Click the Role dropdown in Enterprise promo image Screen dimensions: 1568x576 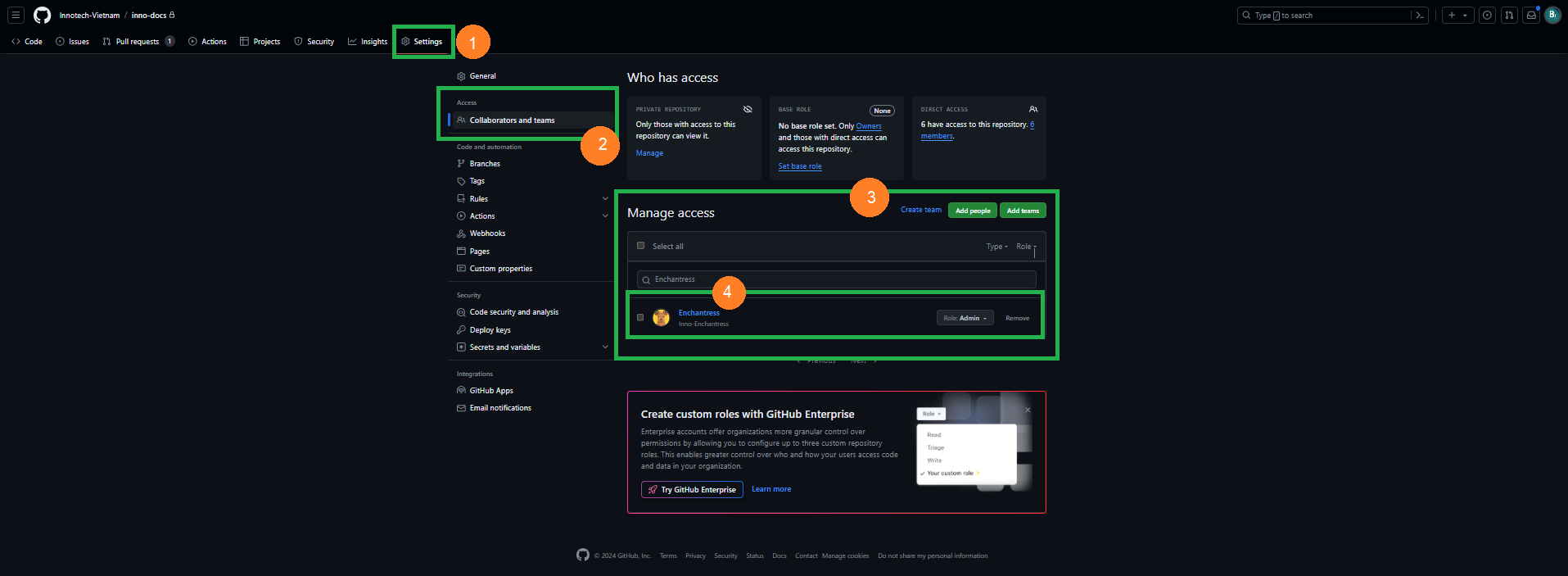[931, 414]
